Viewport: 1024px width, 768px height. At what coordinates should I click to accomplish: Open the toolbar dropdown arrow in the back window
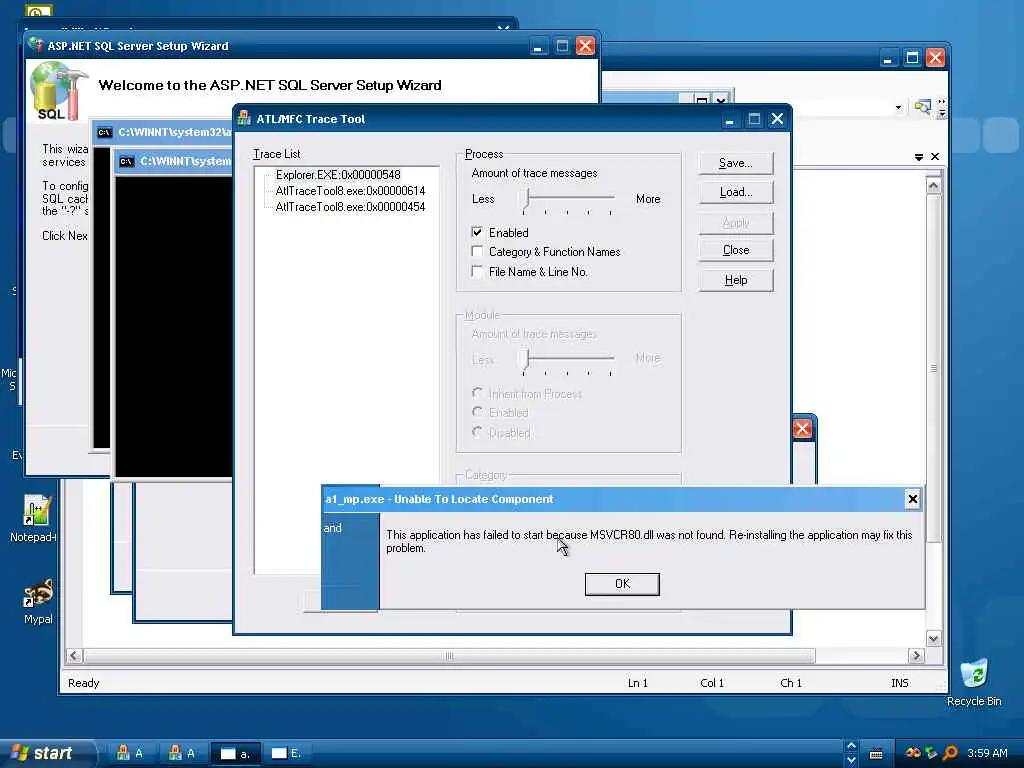[x=899, y=108]
